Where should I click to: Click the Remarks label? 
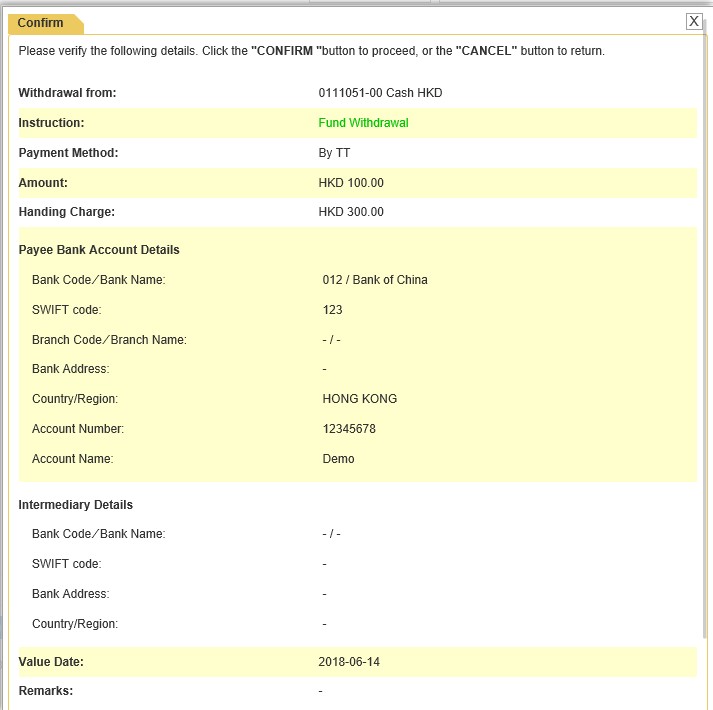tap(46, 691)
